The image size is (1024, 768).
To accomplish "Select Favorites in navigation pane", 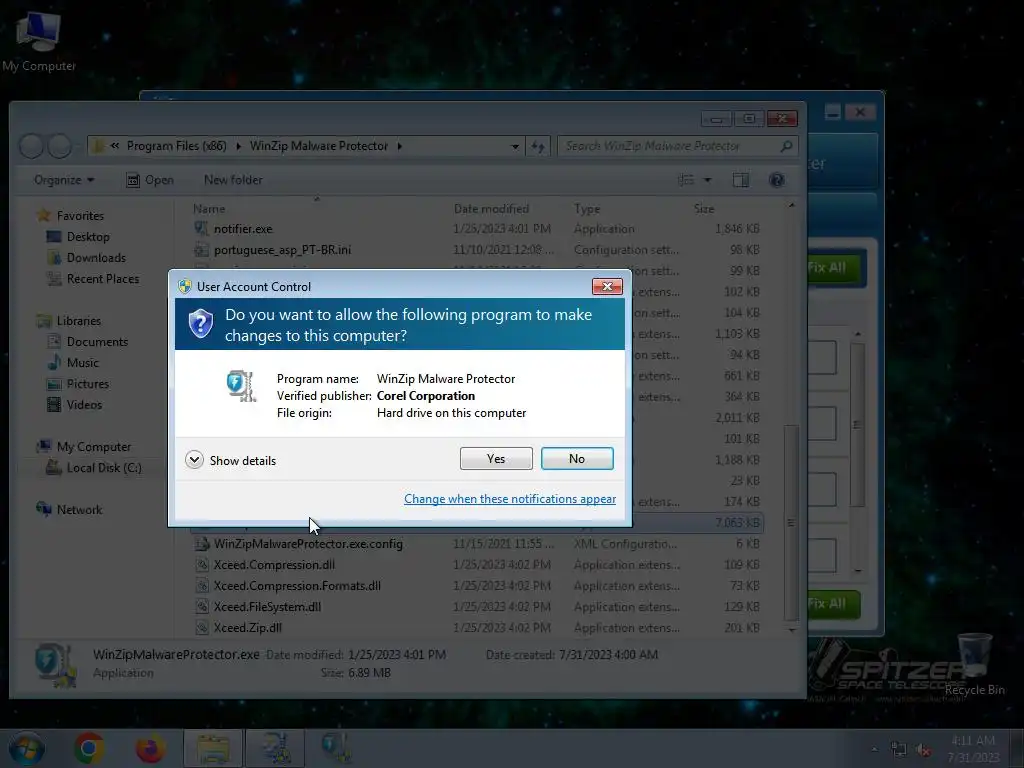I will [80, 216].
